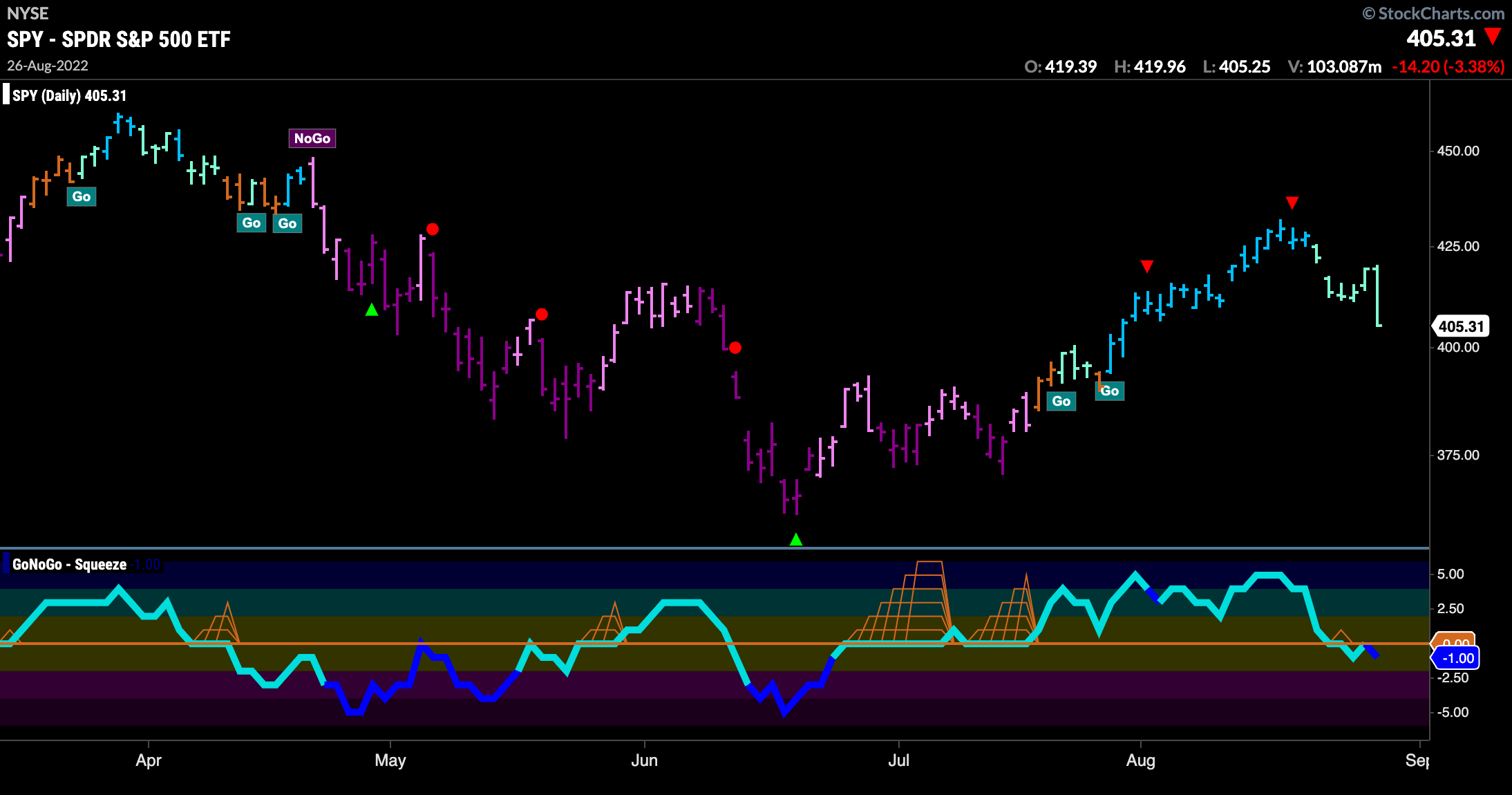Viewport: 1512px width, 795px height.
Task: Click the high value H: 419.96
Action: (1150, 67)
